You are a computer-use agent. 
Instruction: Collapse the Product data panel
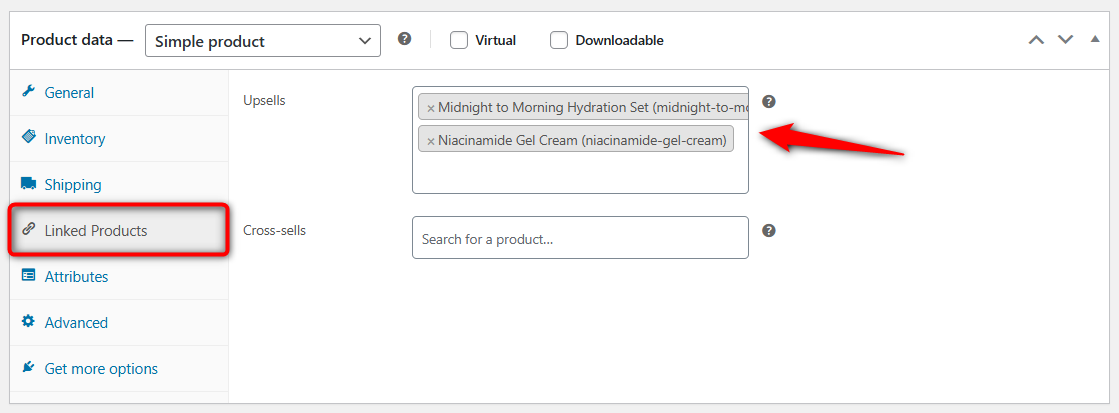coord(1095,40)
